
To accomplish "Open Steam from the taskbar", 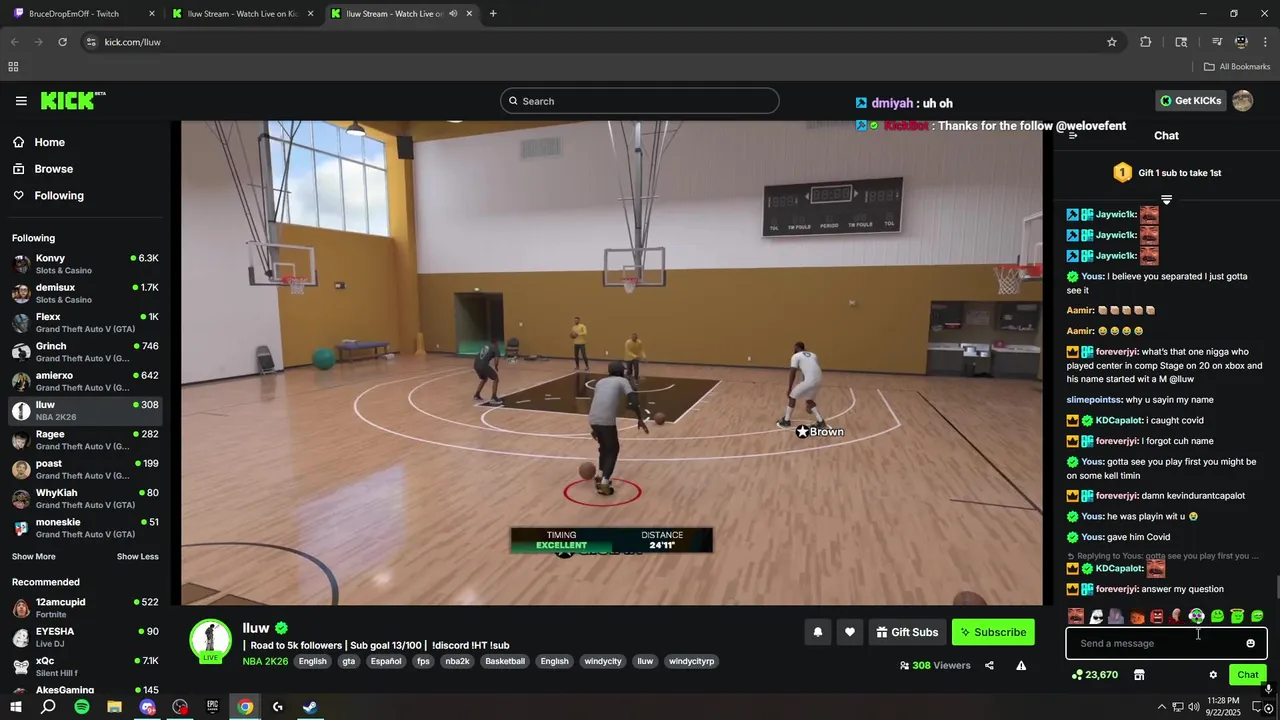I will [x=310, y=707].
